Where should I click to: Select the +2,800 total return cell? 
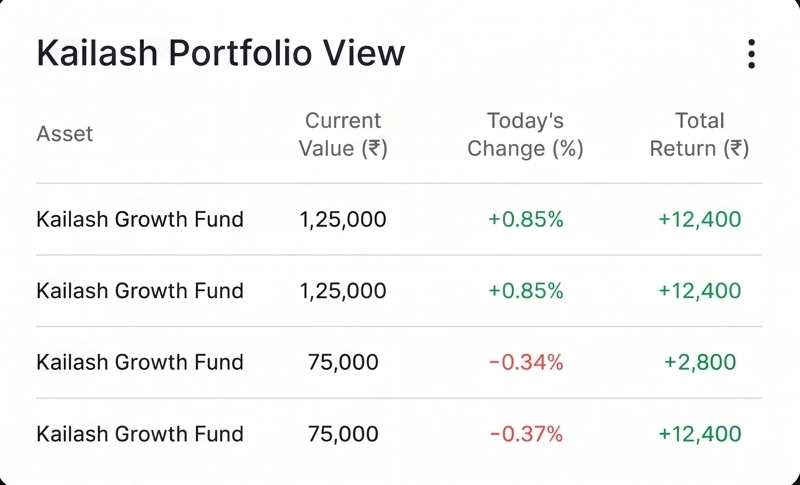(700, 363)
